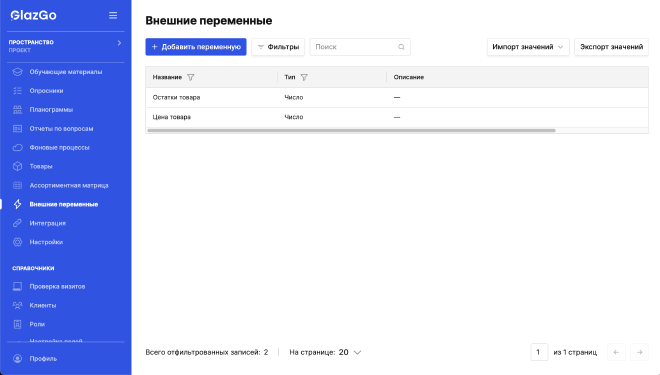The height and width of the screenshot is (375, 660).
Task: Open Роли directory
Action: click(x=37, y=324)
